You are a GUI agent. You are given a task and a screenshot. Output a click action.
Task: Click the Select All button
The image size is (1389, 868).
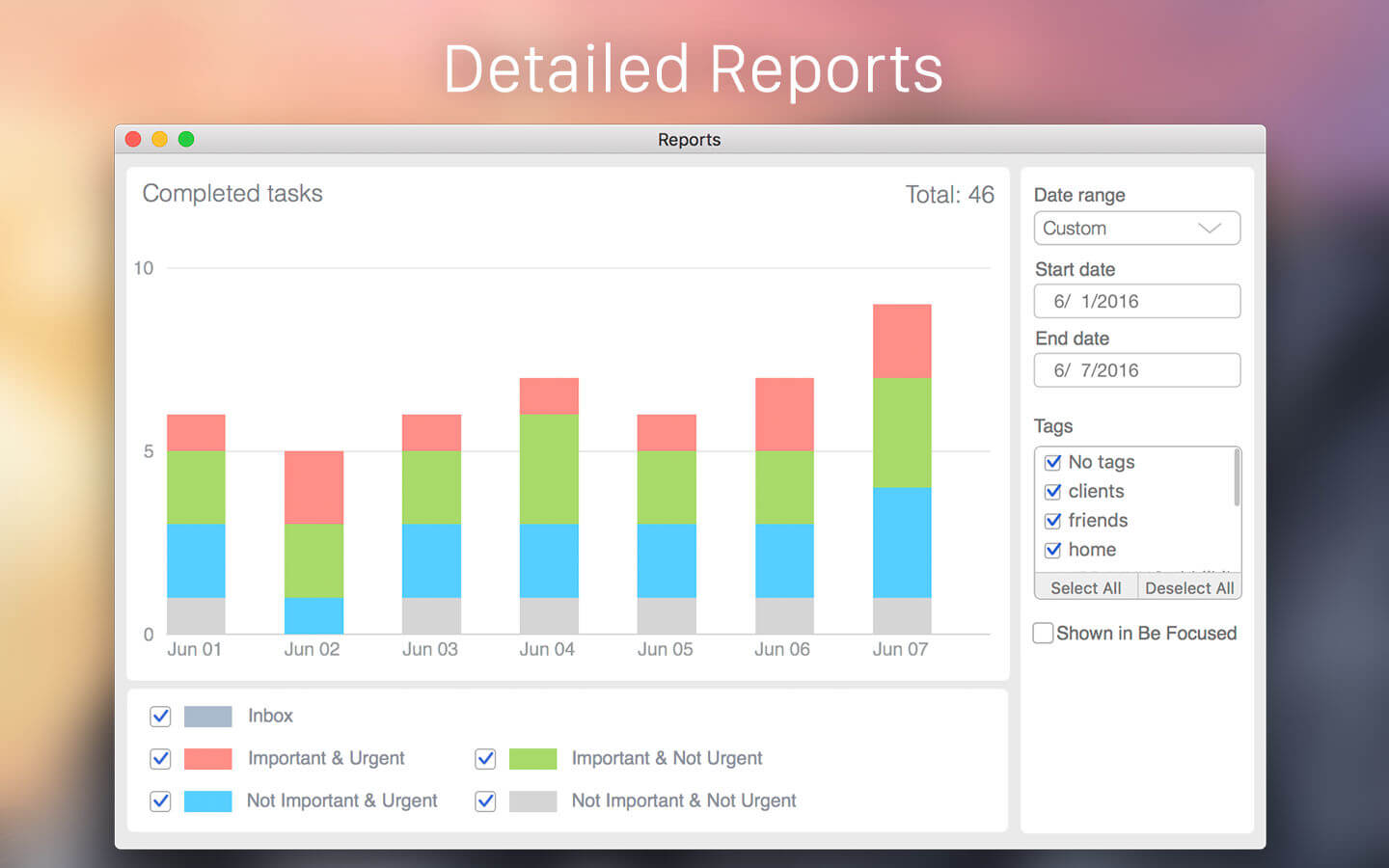pyautogui.click(x=1086, y=587)
